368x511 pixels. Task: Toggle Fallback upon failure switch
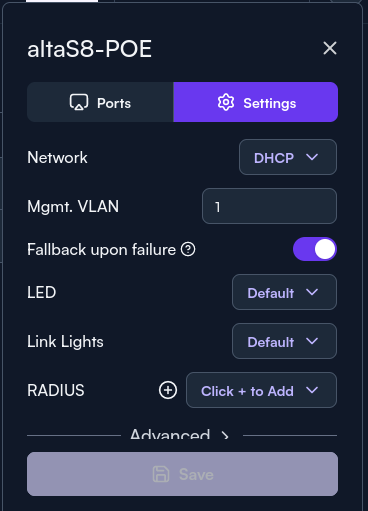tap(315, 249)
